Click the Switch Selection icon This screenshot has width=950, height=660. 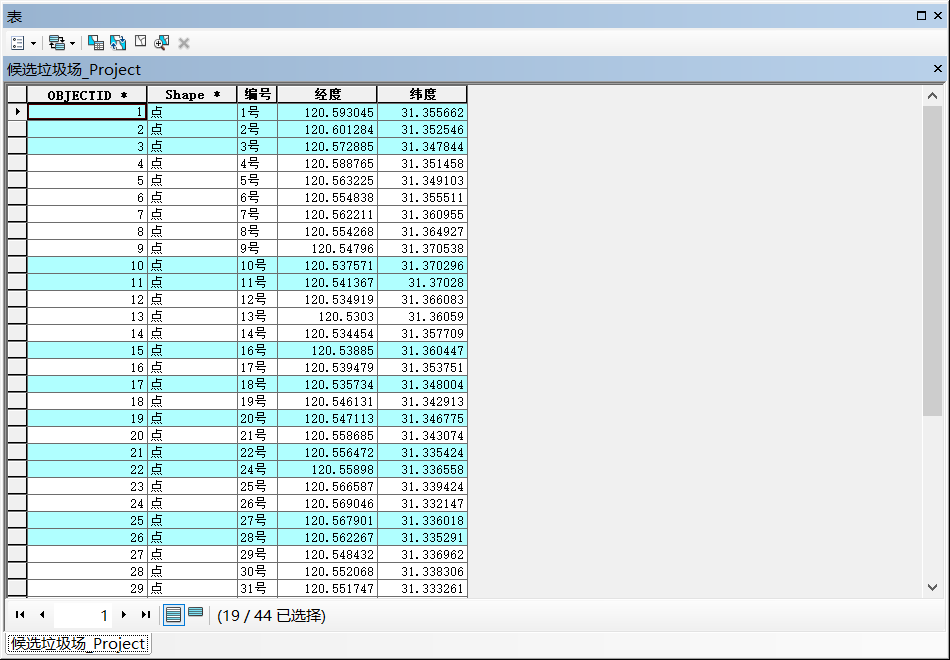118,42
